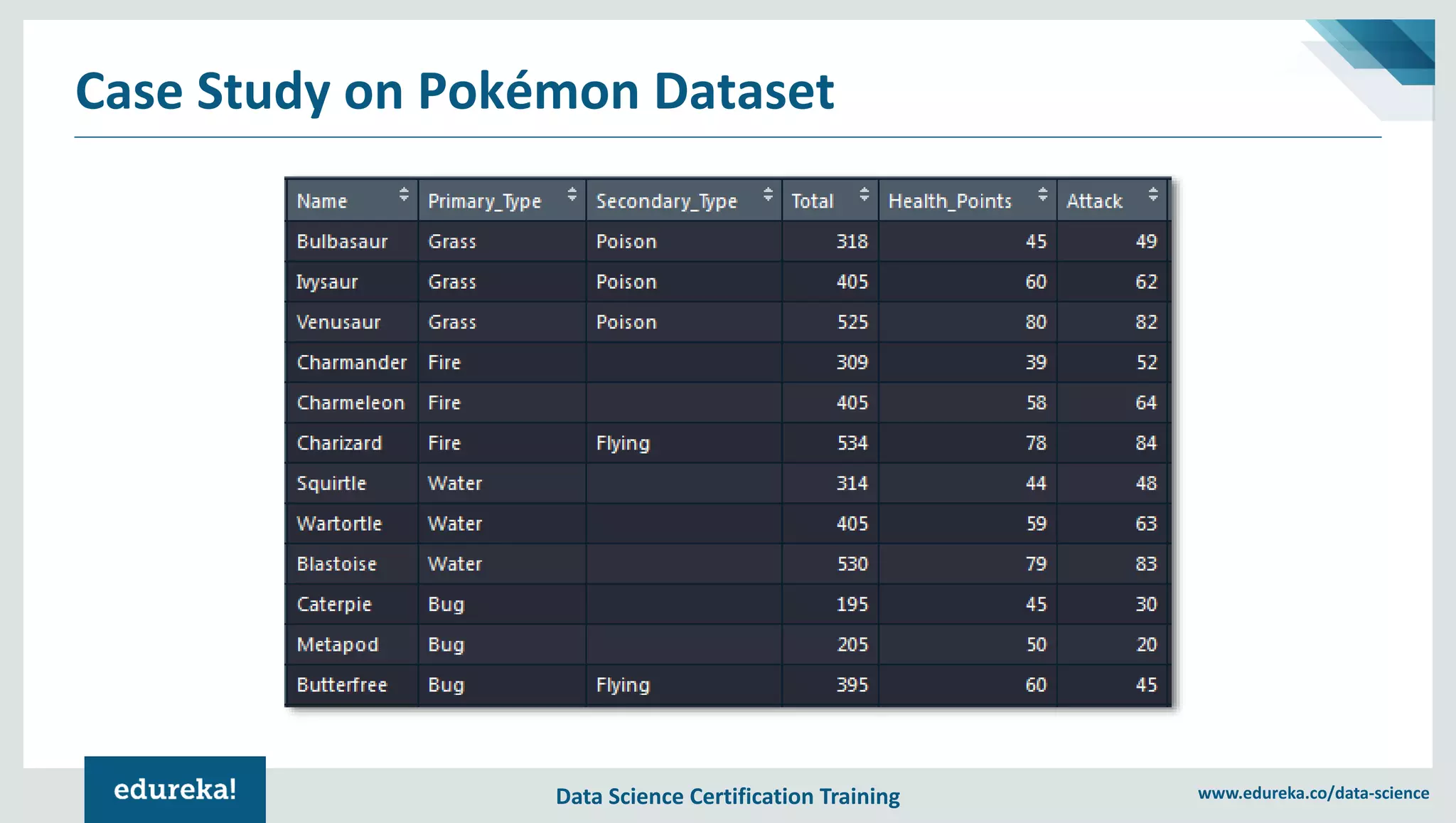Click the Case Study on Pokémon Dataset title
The image size is (1456, 823).
click(x=455, y=92)
